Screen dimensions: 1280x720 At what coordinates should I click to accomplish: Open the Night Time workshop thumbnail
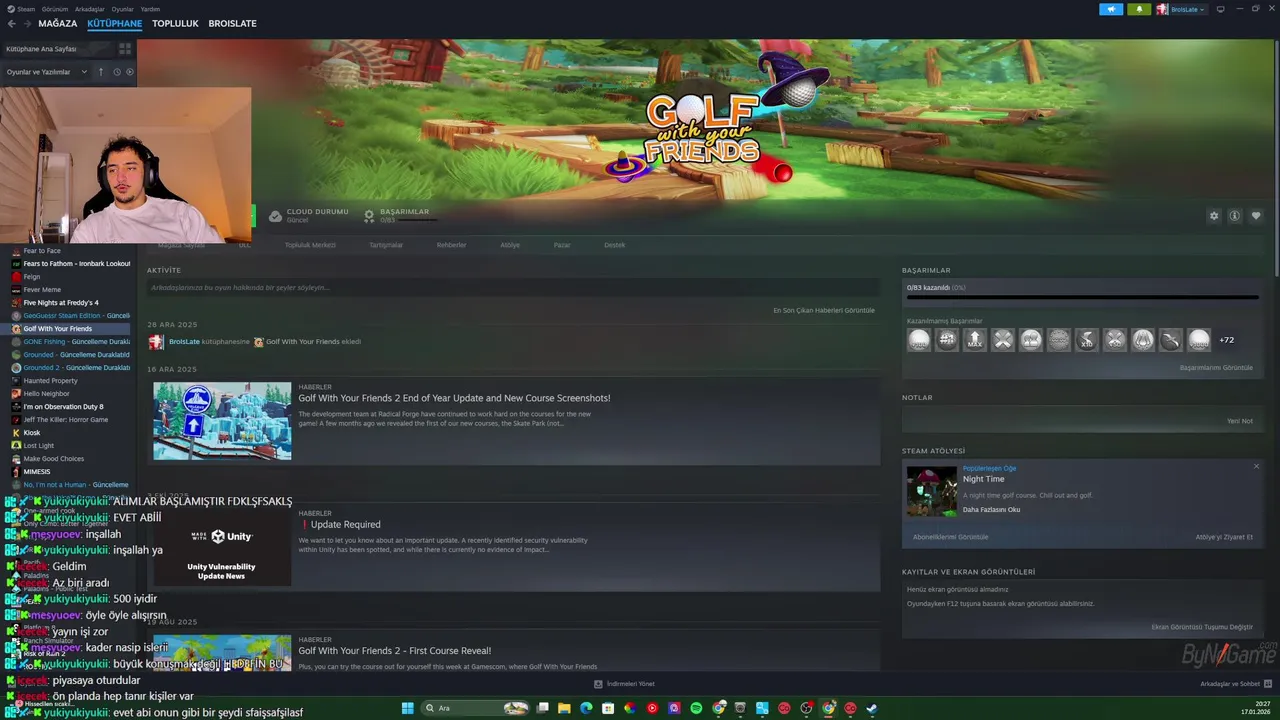click(x=932, y=491)
